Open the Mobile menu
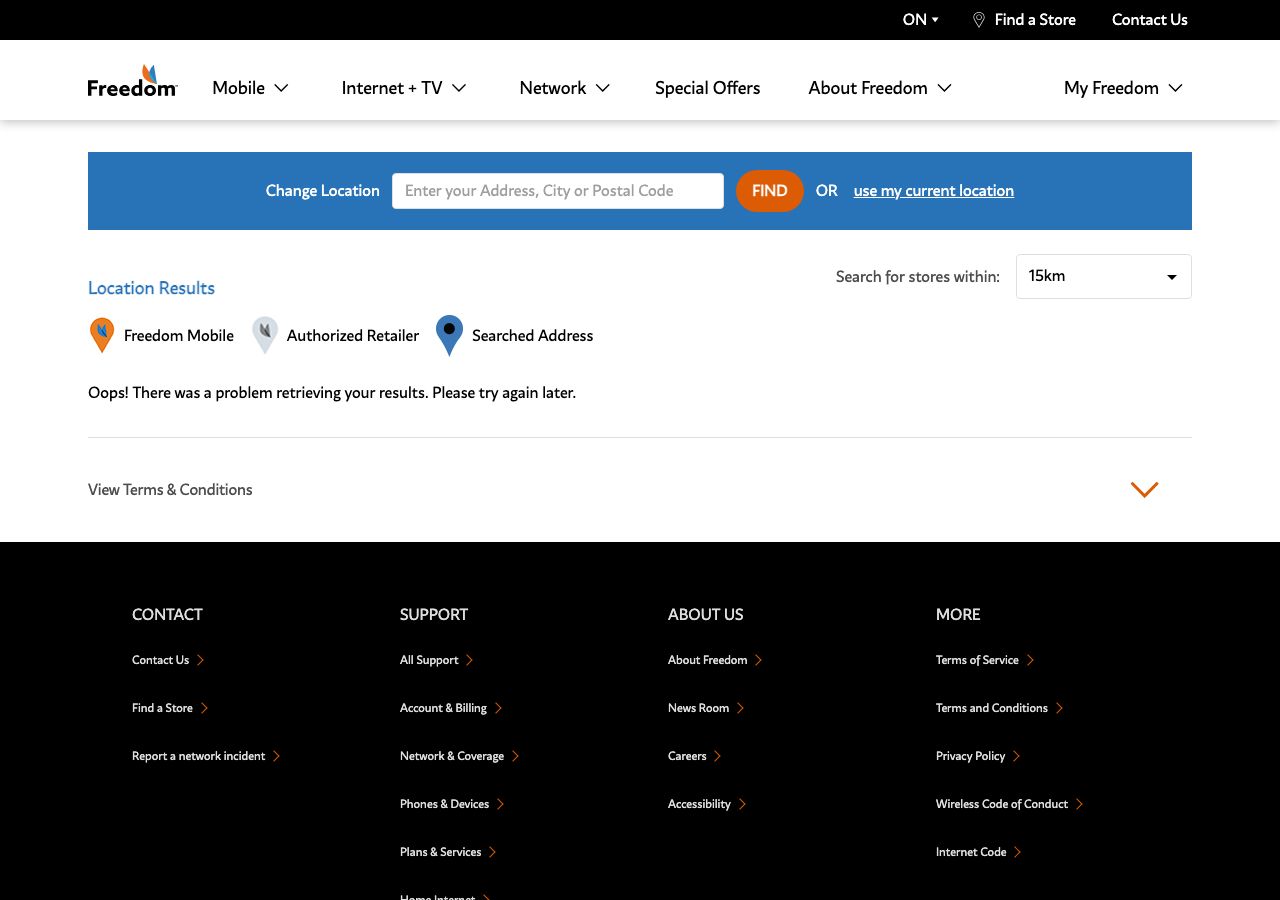The height and width of the screenshot is (900, 1280). tap(250, 88)
